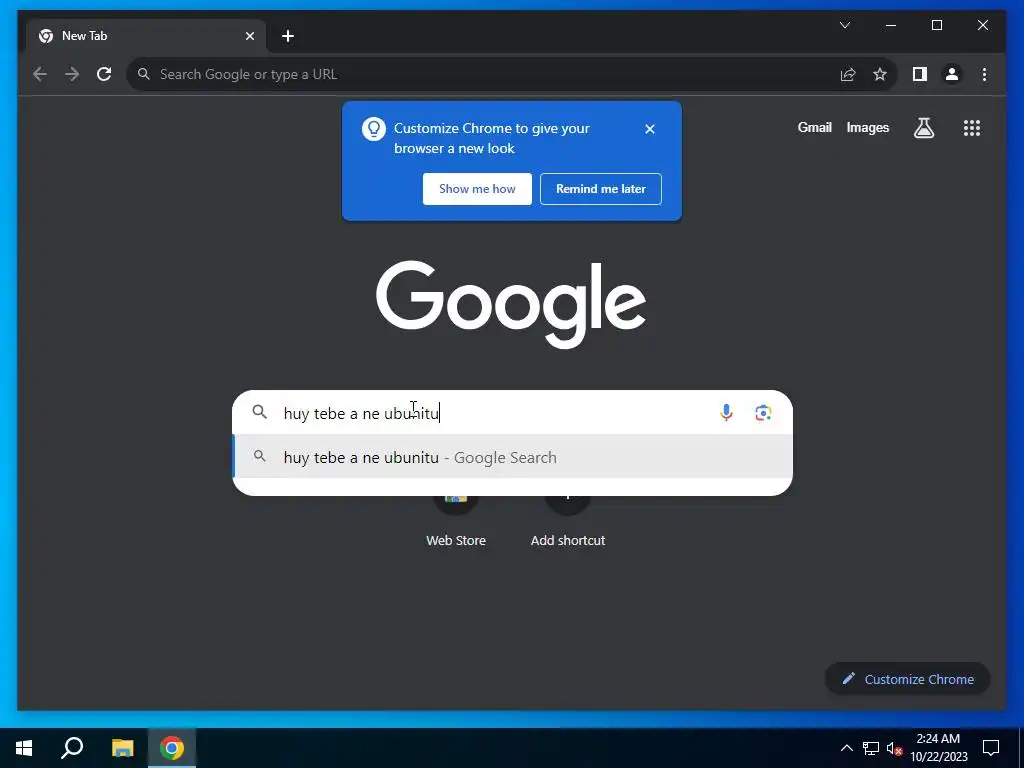1024x768 pixels.
Task: Open the network tray icon
Action: pos(871,748)
